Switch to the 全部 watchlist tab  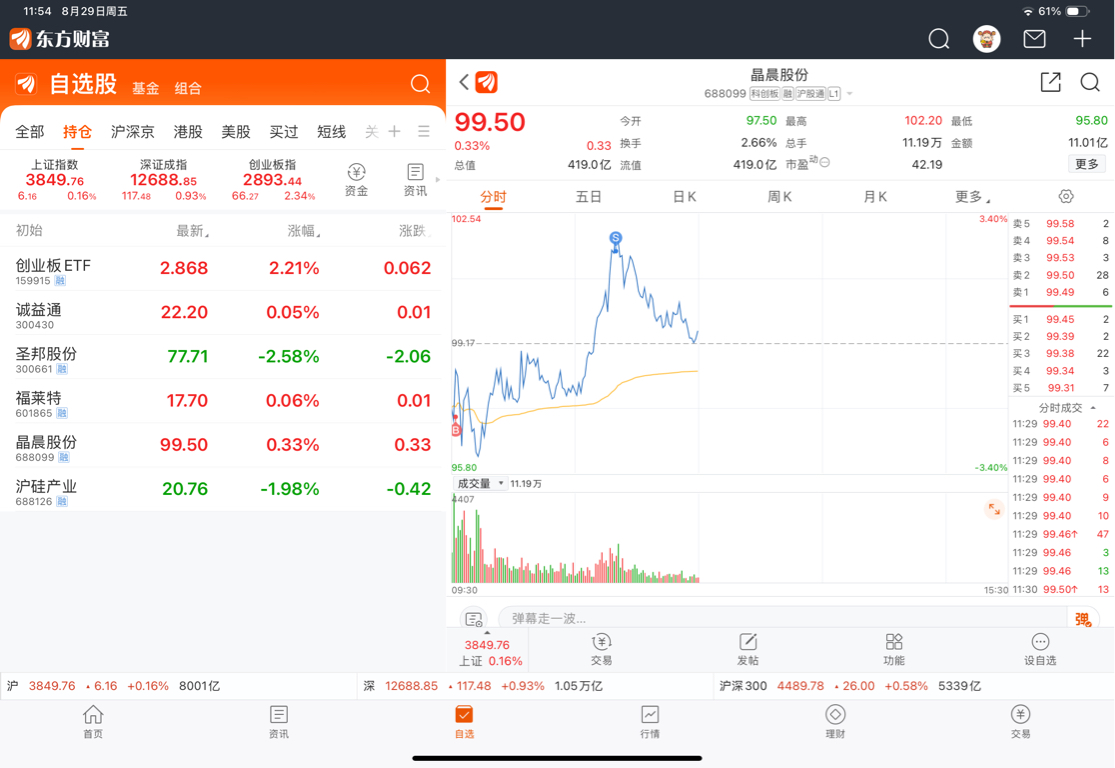tap(30, 132)
